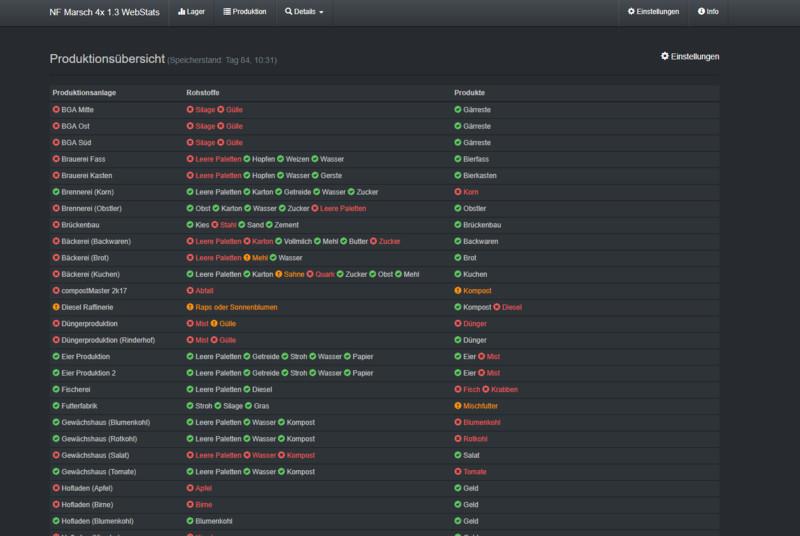The width and height of the screenshot is (800, 536).
Task: Click green status icon of Brennerei (Korn)
Action: point(56,192)
